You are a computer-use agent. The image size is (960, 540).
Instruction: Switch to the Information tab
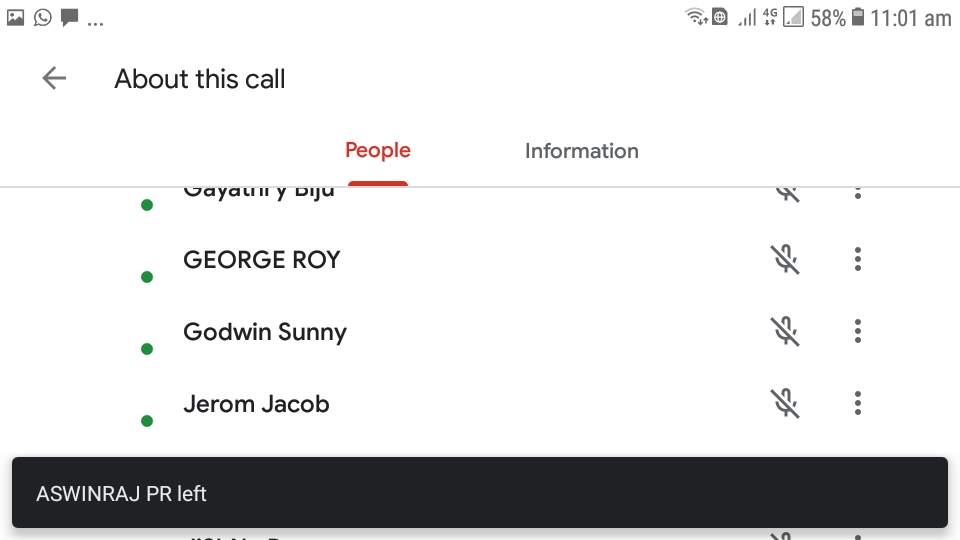click(581, 151)
